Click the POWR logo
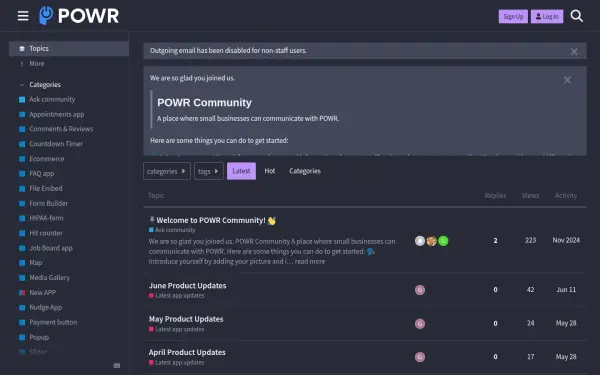This screenshot has width=600, height=375. tap(79, 16)
